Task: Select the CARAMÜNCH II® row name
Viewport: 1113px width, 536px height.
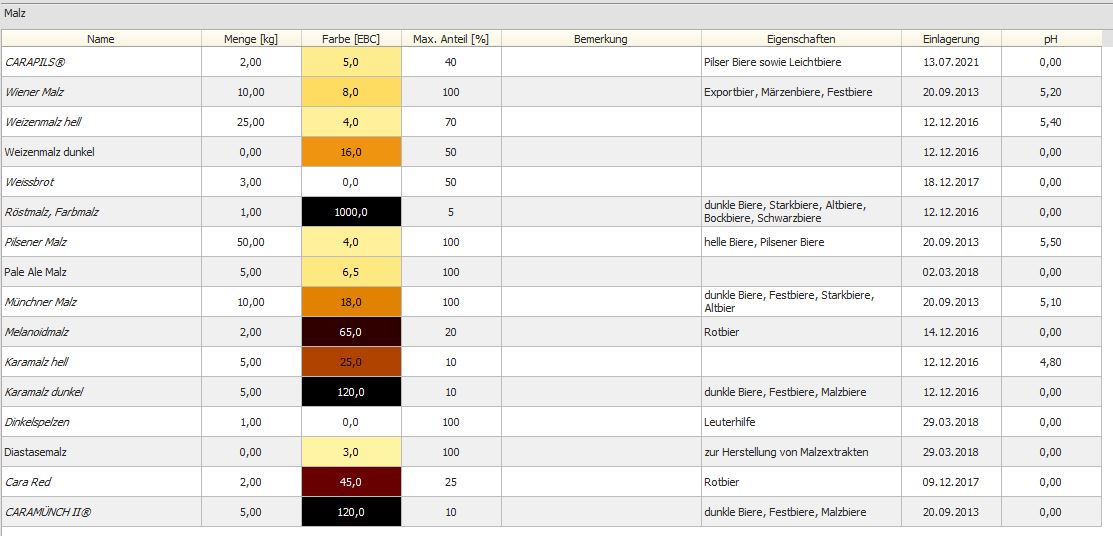Action: tap(101, 512)
